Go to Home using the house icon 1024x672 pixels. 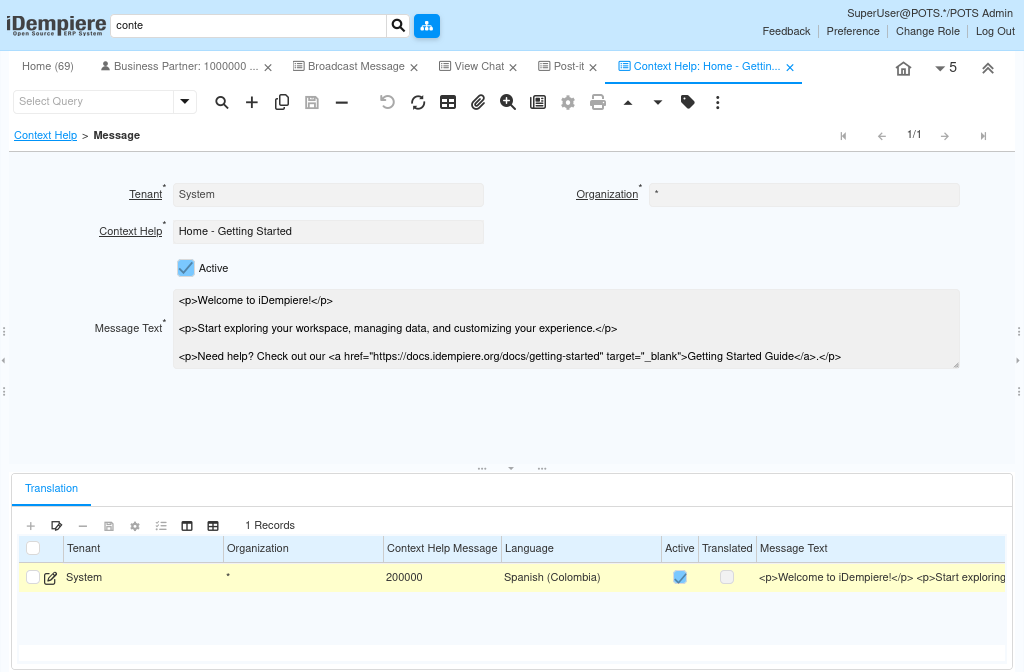pos(903,68)
